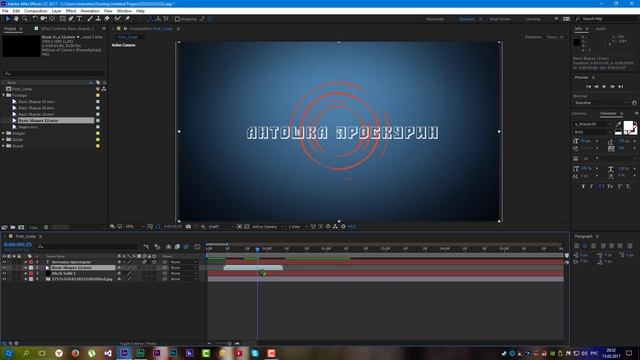Step to previous frame in Preview panel
The width and height of the screenshot is (640, 360).
pyautogui.click(x=596, y=87)
